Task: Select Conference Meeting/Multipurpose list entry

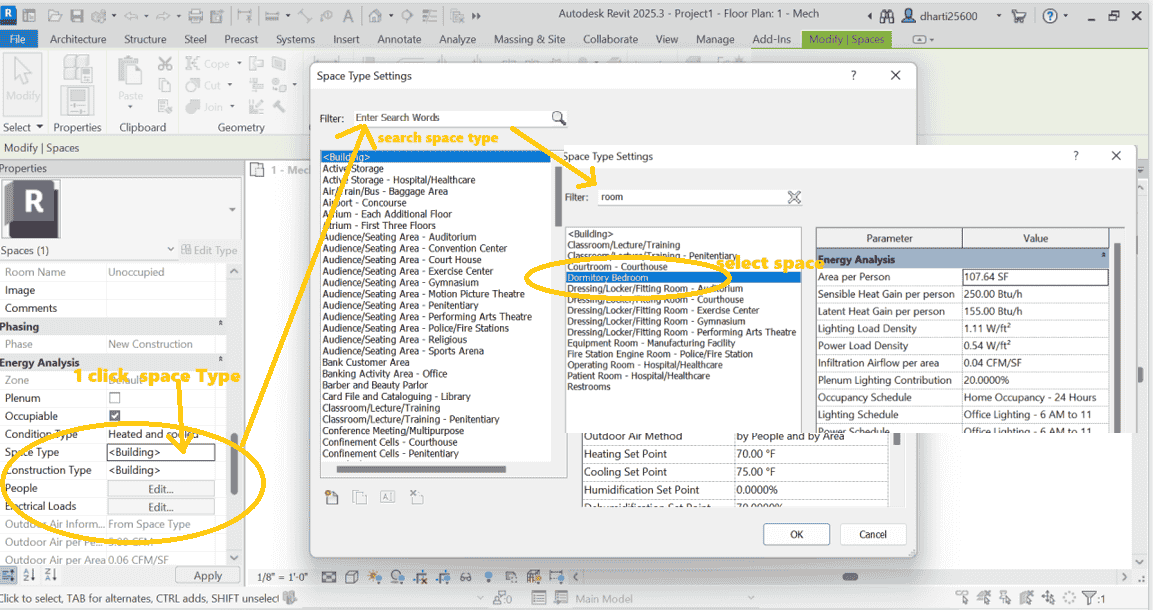Action: (393, 431)
